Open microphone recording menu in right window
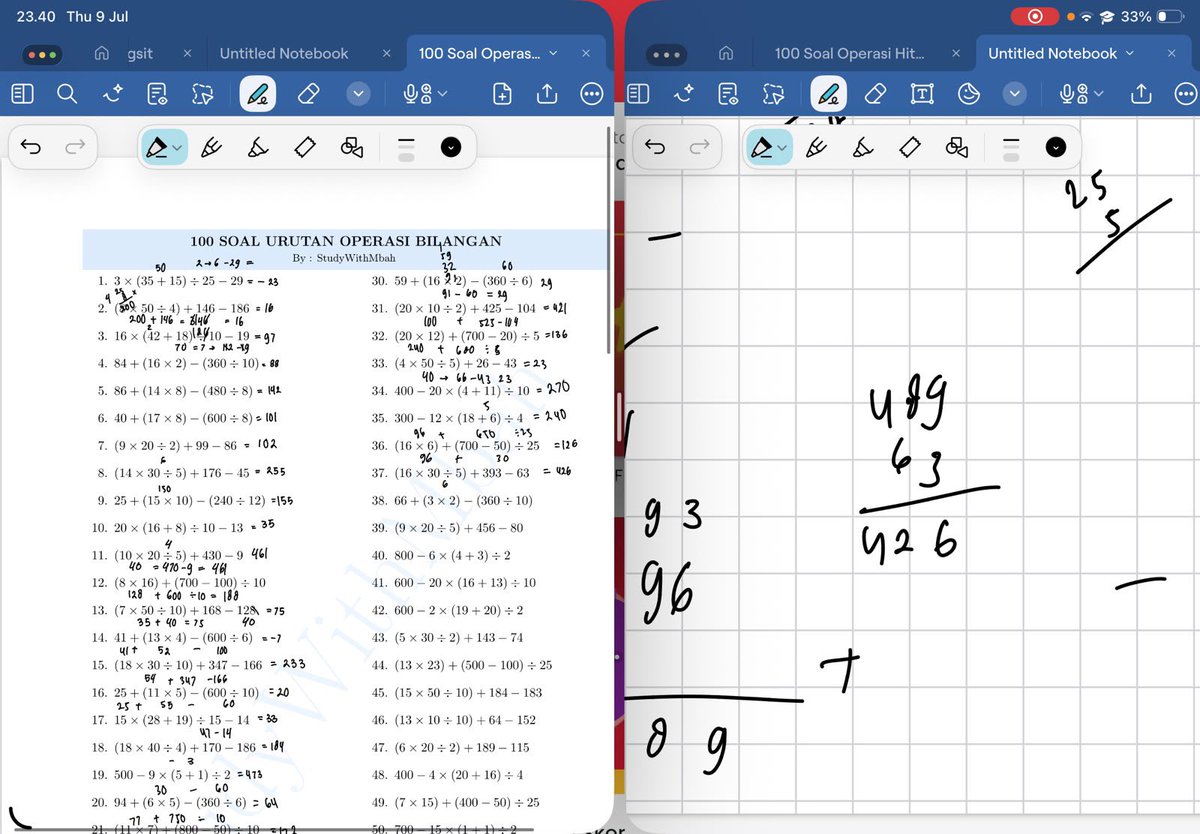 1081,94
